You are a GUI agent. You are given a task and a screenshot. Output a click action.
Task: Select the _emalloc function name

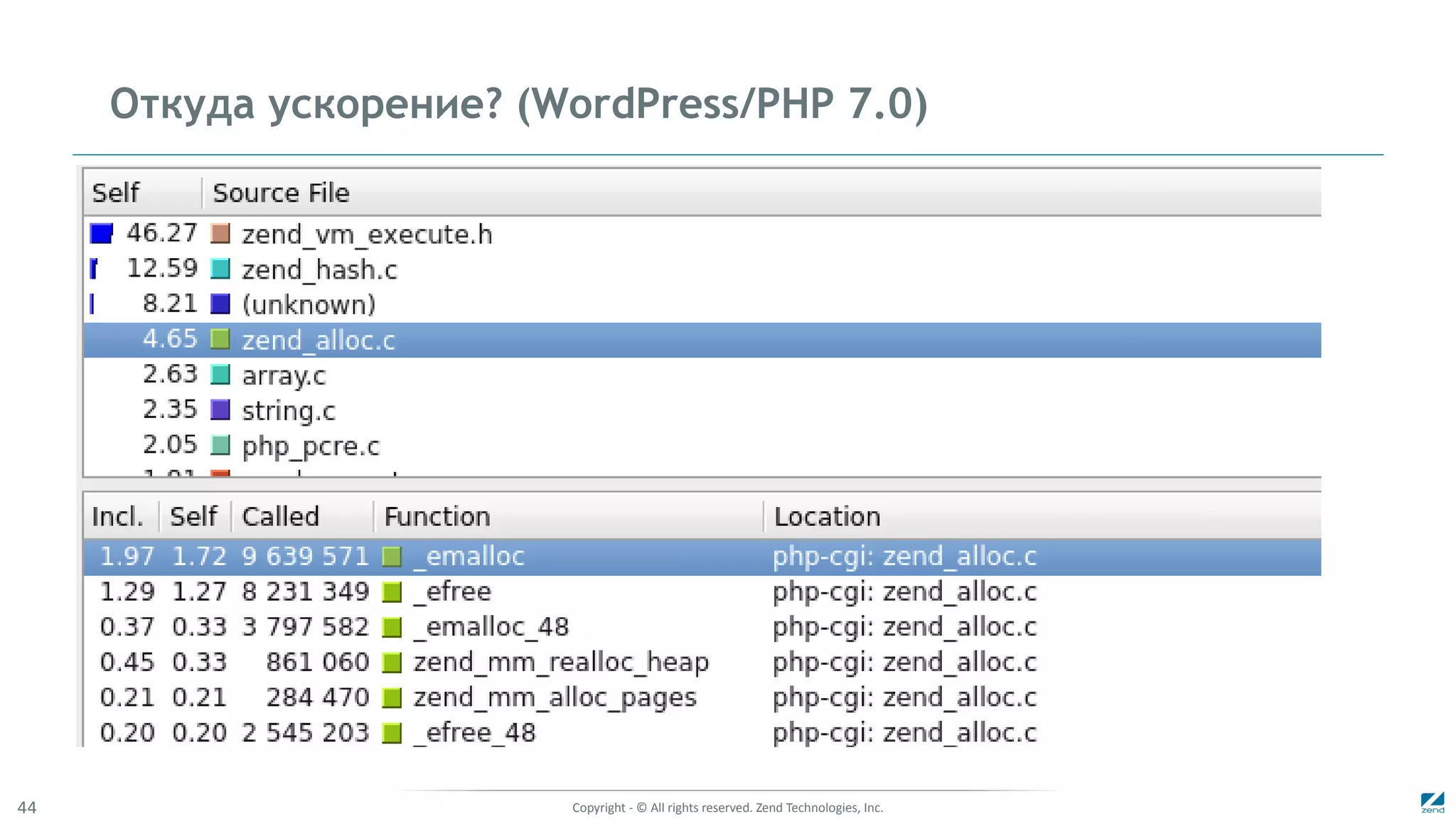tap(469, 557)
